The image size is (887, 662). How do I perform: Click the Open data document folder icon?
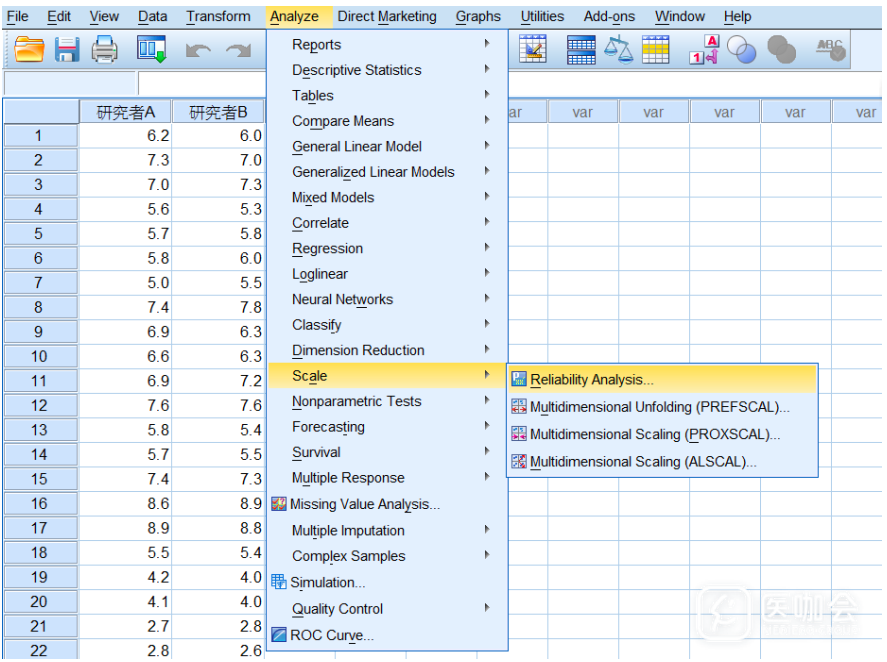click(x=29, y=50)
